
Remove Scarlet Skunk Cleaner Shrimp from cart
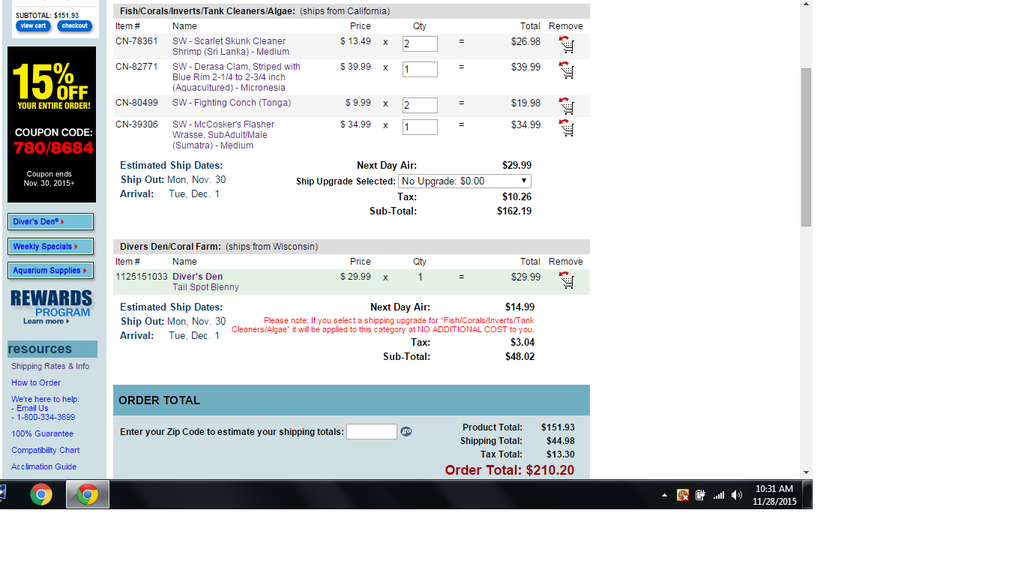[x=566, y=44]
